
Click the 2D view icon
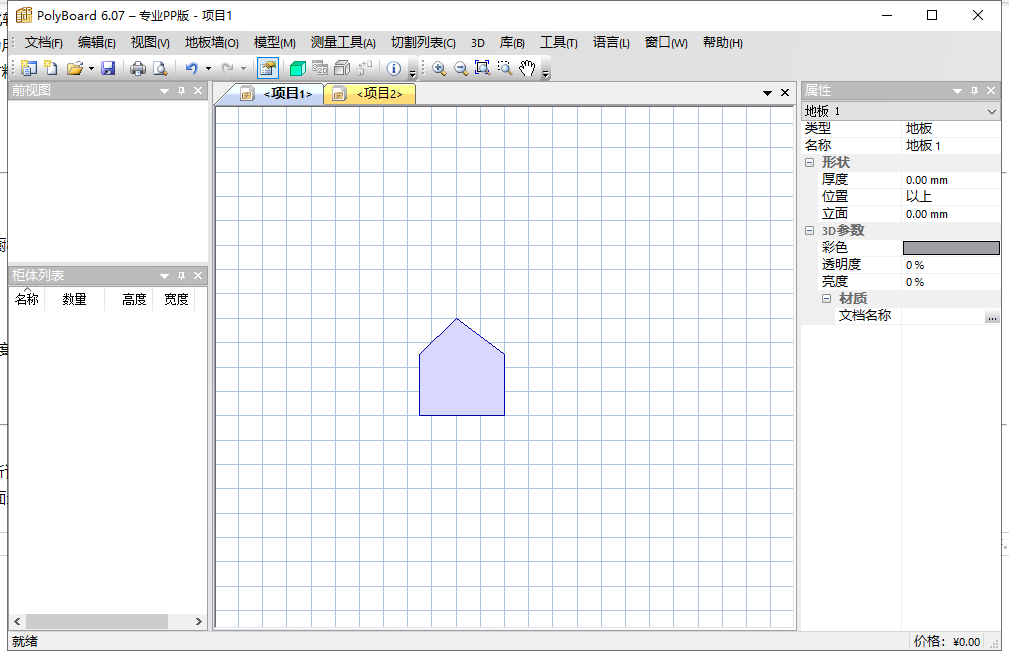(320, 68)
